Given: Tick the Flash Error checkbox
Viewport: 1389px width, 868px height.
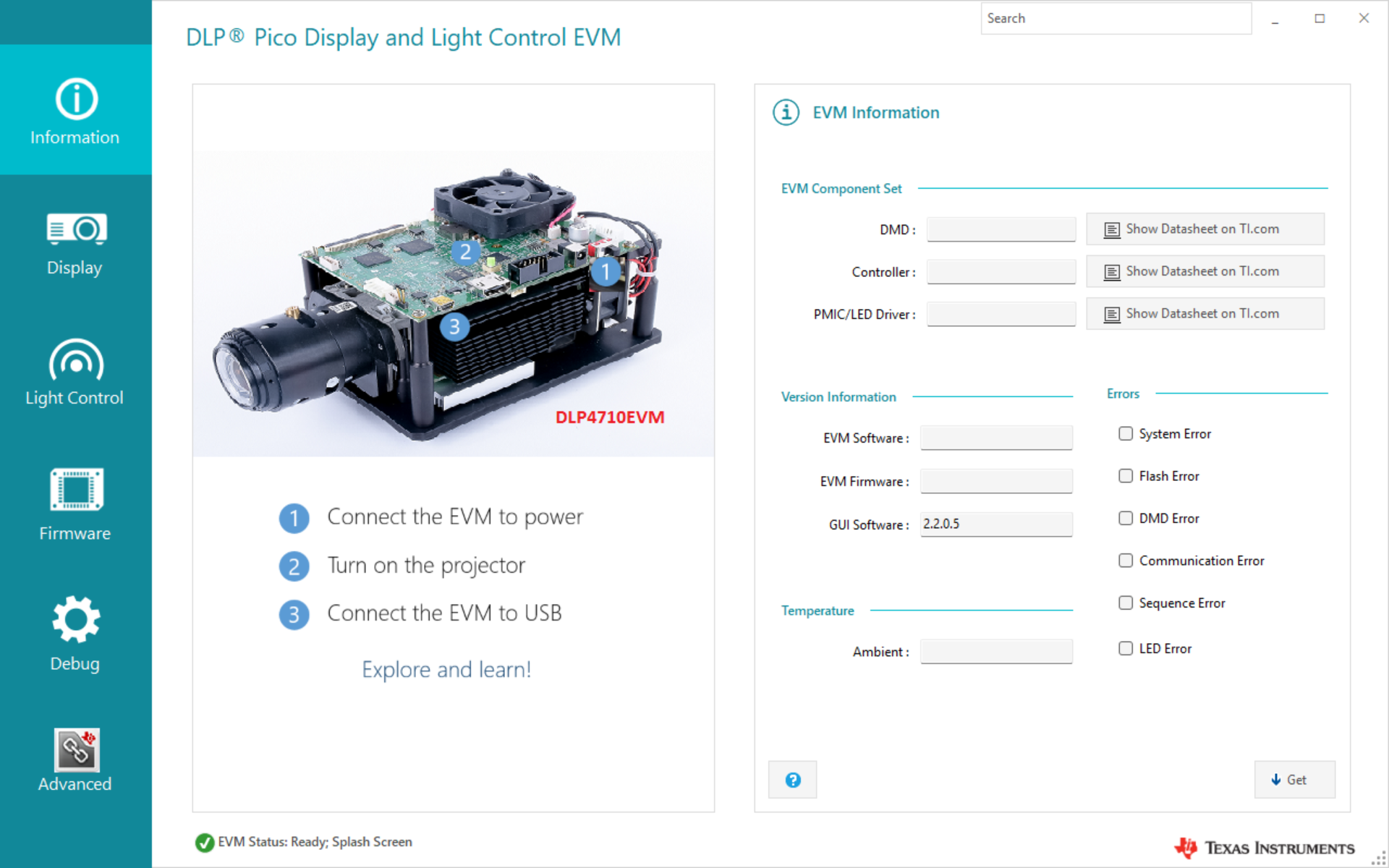Looking at the screenshot, I should pos(1126,476).
